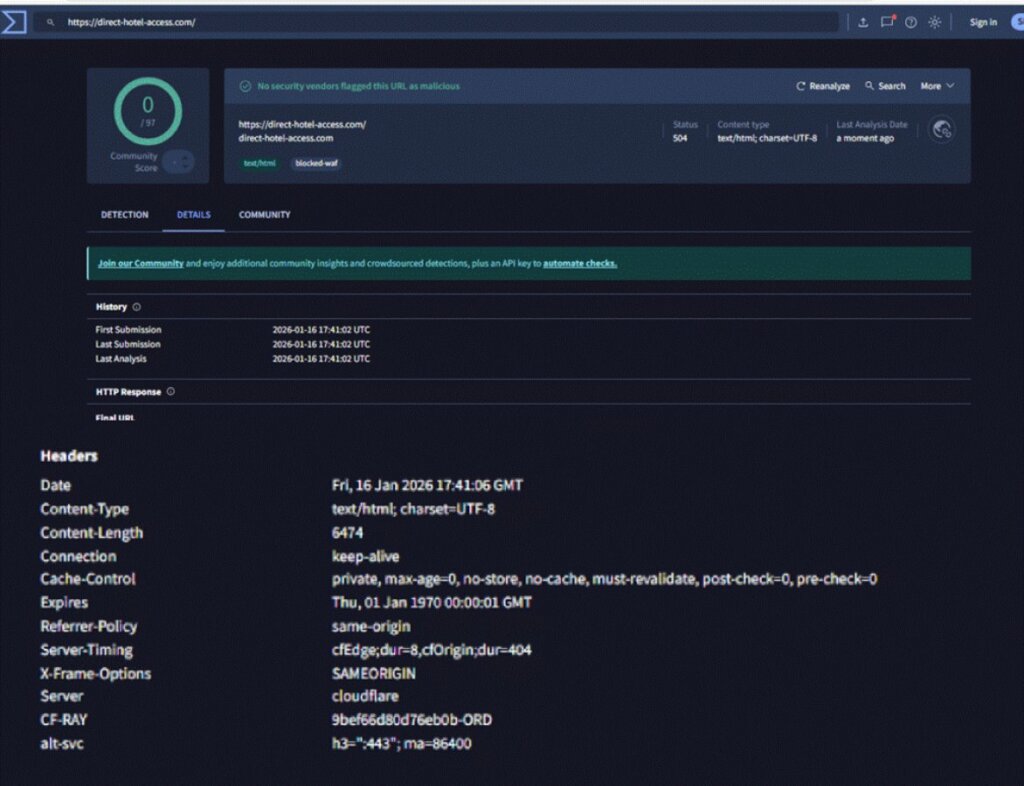Click the Community Score vote control

pyautogui.click(x=178, y=162)
